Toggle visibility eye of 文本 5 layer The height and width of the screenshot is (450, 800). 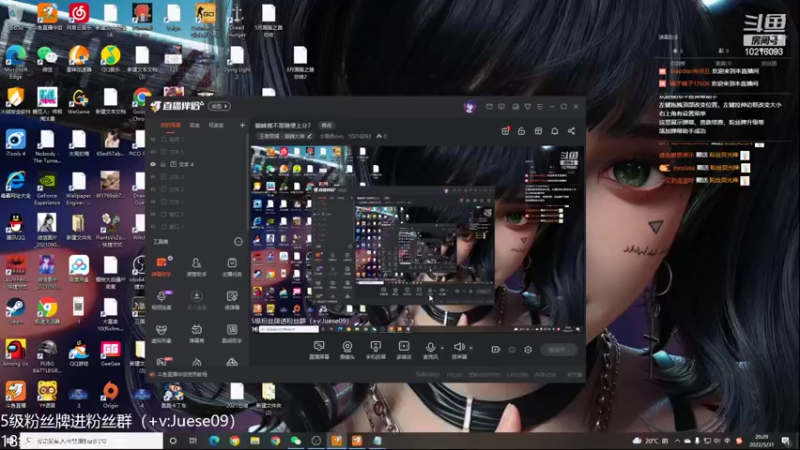153,152
